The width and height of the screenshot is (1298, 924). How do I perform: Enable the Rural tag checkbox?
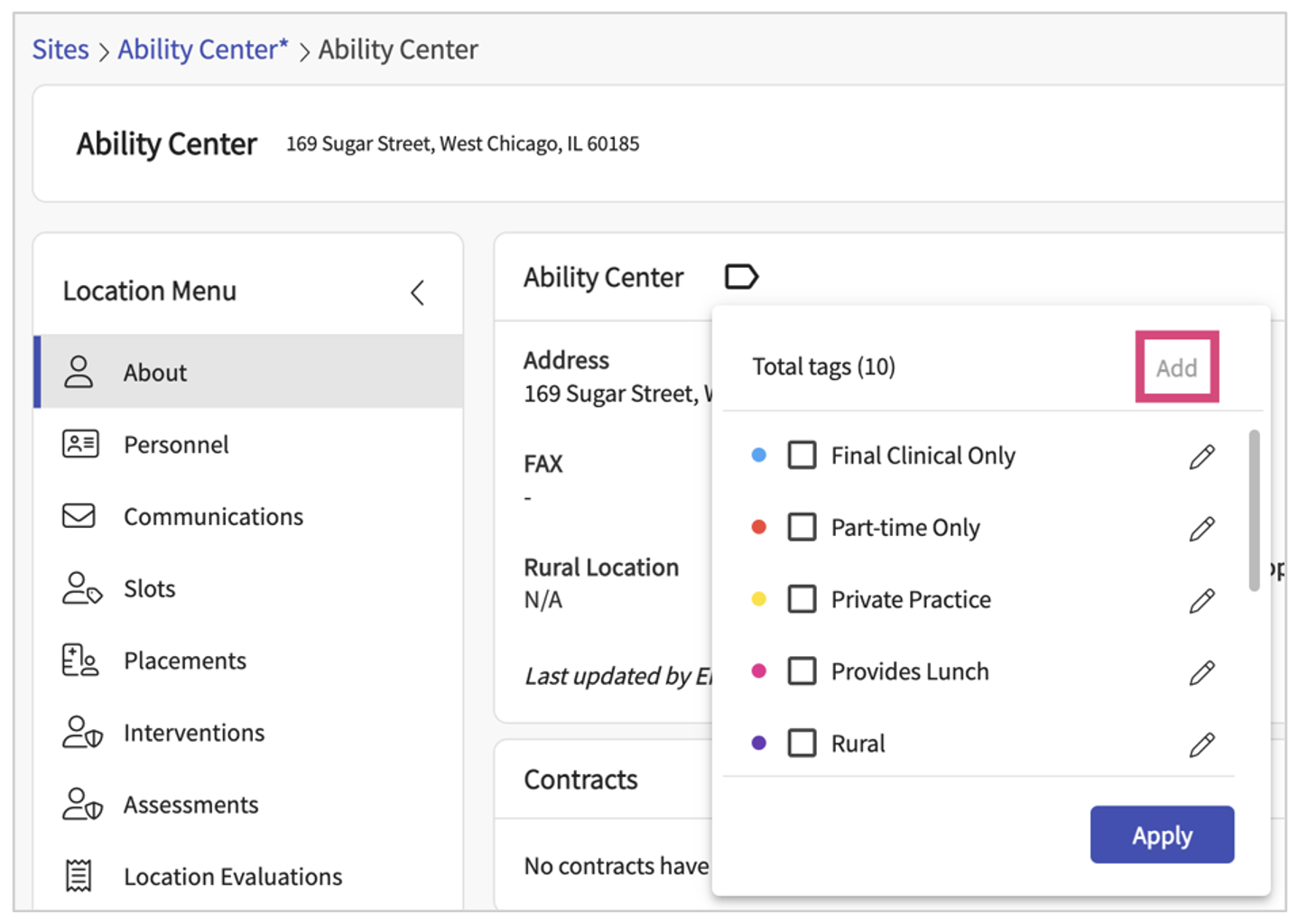tap(802, 744)
